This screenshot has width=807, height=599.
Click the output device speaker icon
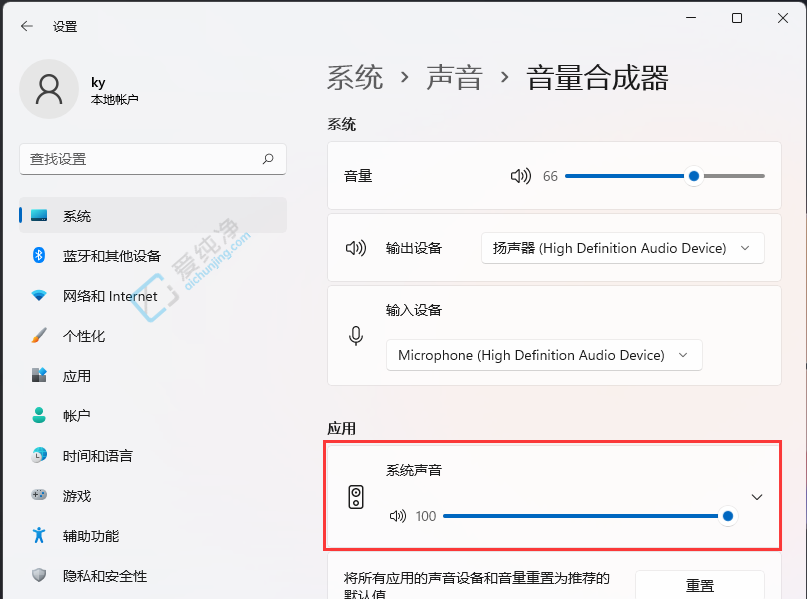coord(356,248)
